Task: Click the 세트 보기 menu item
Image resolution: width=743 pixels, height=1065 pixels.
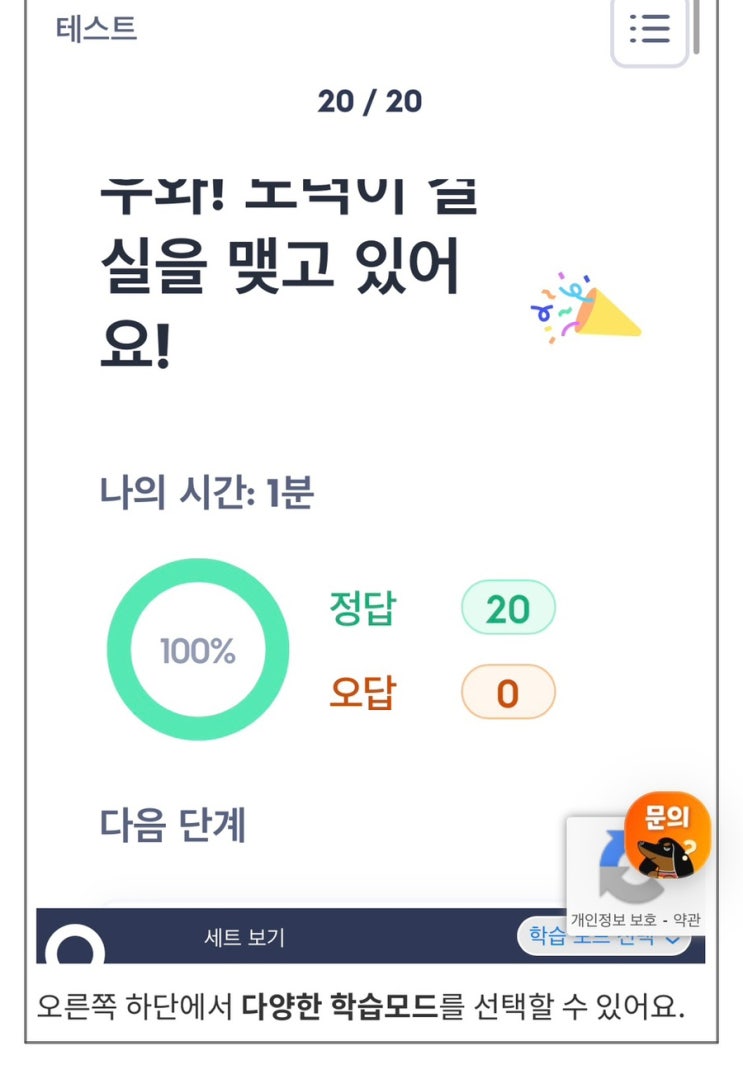Action: pyautogui.click(x=244, y=937)
